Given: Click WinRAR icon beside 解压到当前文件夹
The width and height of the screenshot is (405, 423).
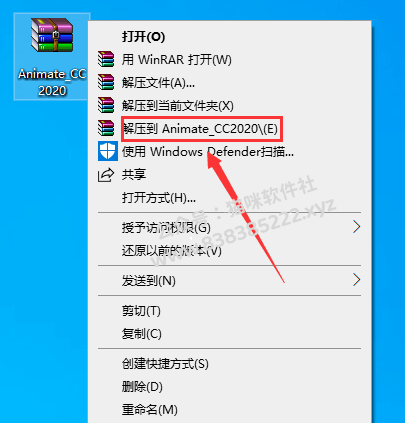Looking at the screenshot, I should [x=106, y=105].
